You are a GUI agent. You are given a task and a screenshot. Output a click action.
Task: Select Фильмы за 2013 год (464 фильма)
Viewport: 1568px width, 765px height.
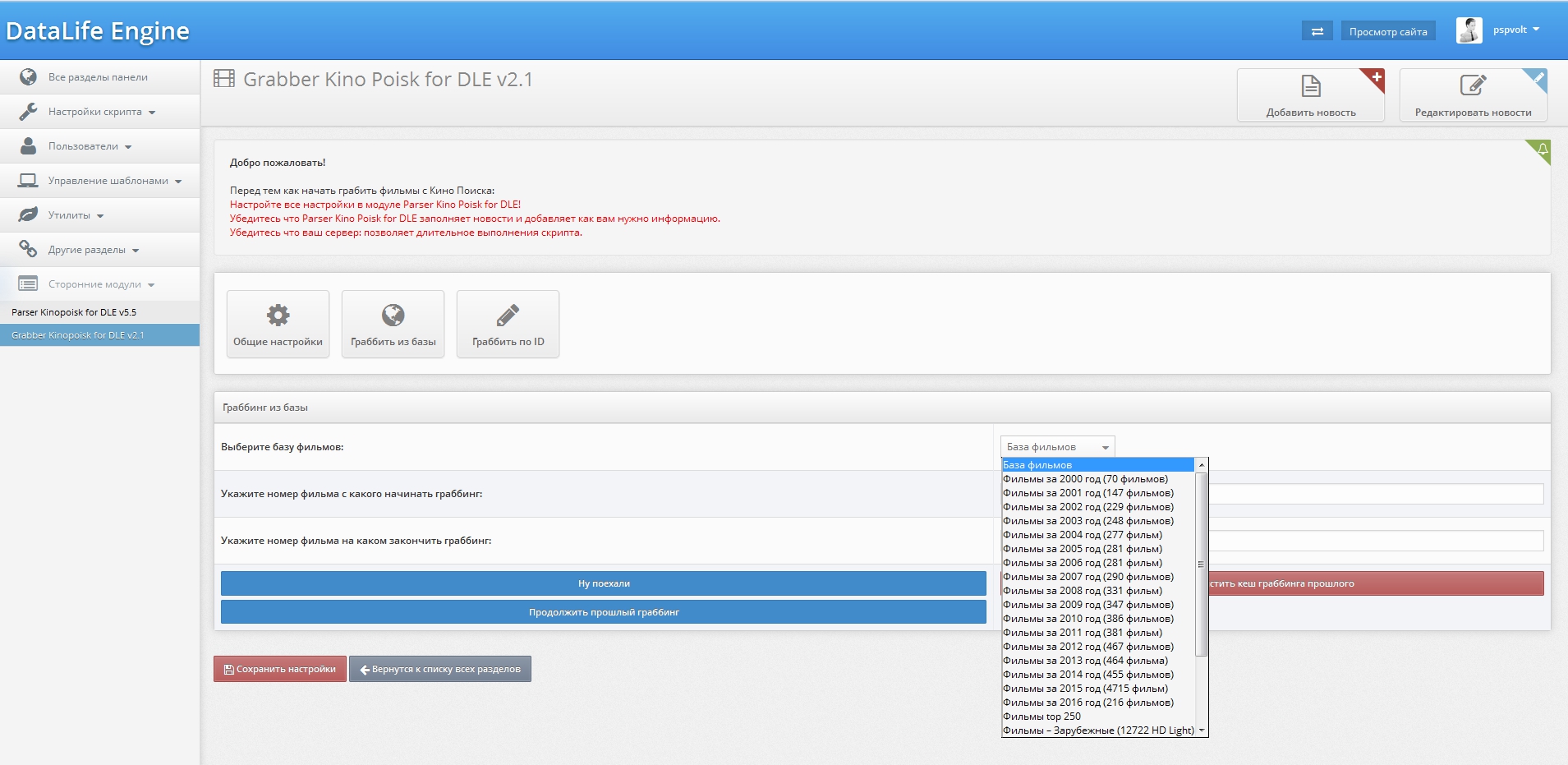[1098, 661]
